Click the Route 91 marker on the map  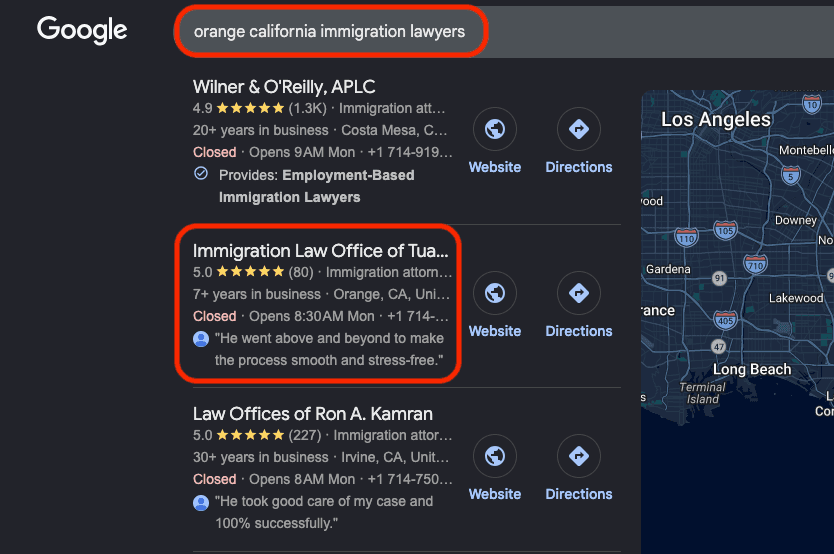[x=719, y=278]
